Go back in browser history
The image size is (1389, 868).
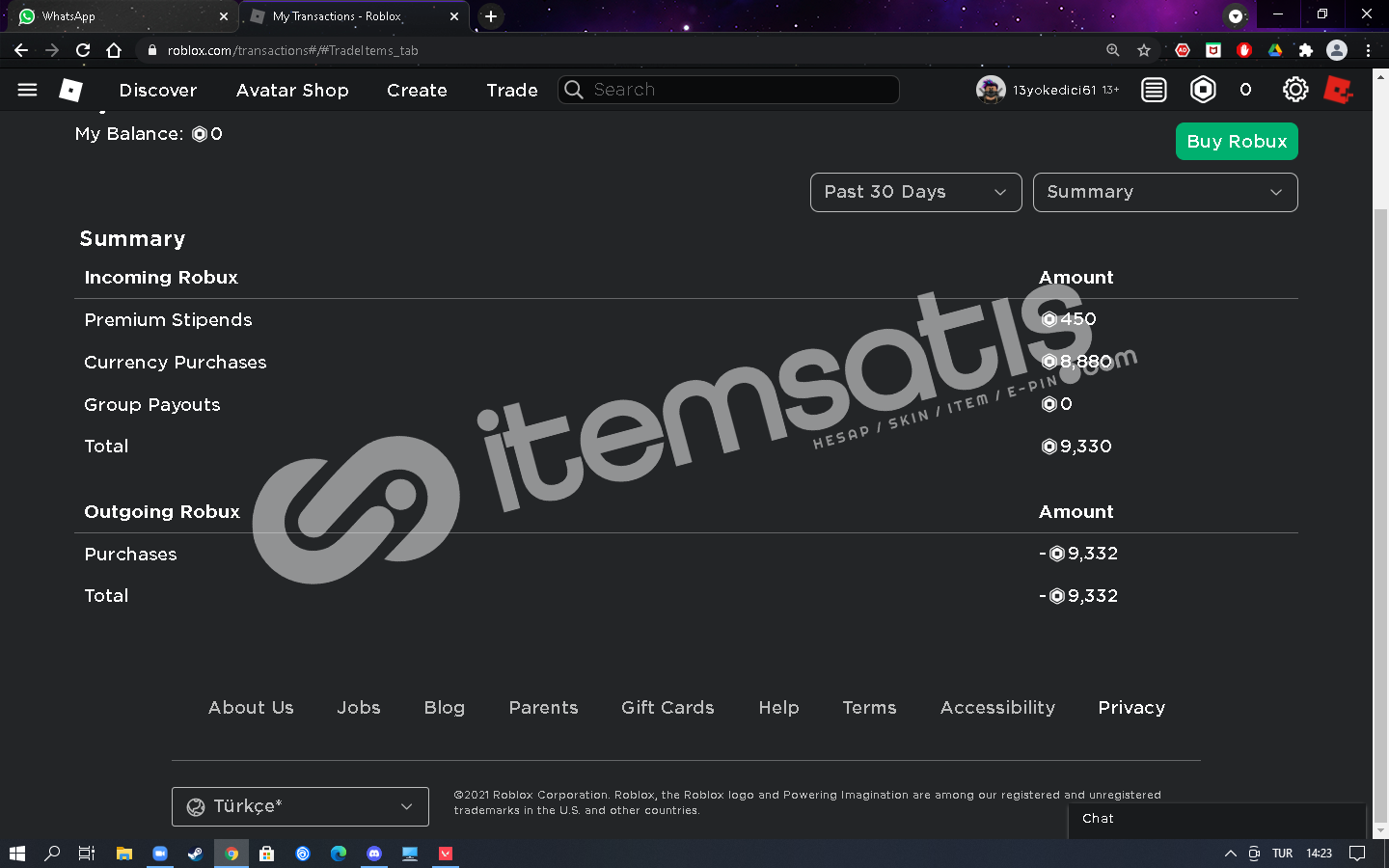[21, 50]
